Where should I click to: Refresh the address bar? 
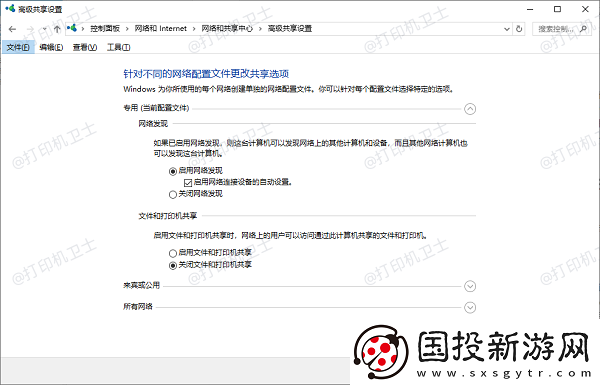[x=519, y=29]
